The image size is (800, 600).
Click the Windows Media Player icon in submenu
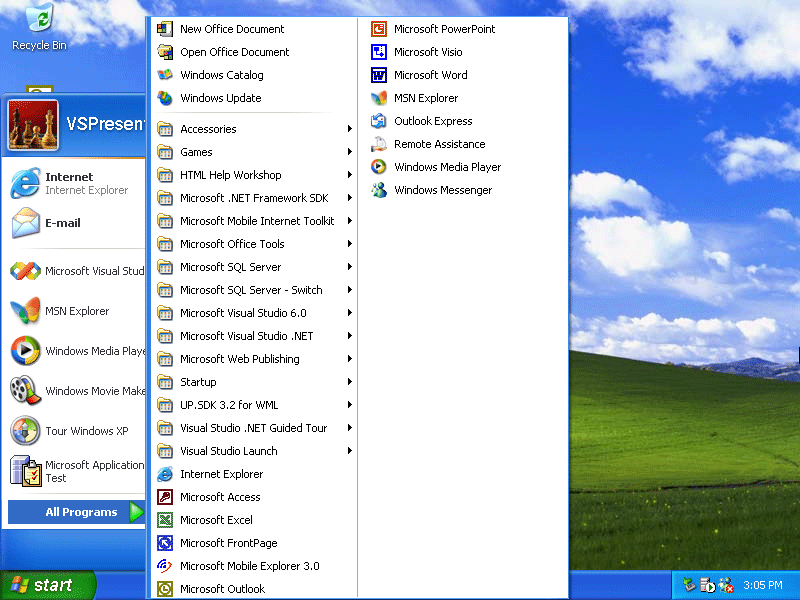click(x=379, y=167)
